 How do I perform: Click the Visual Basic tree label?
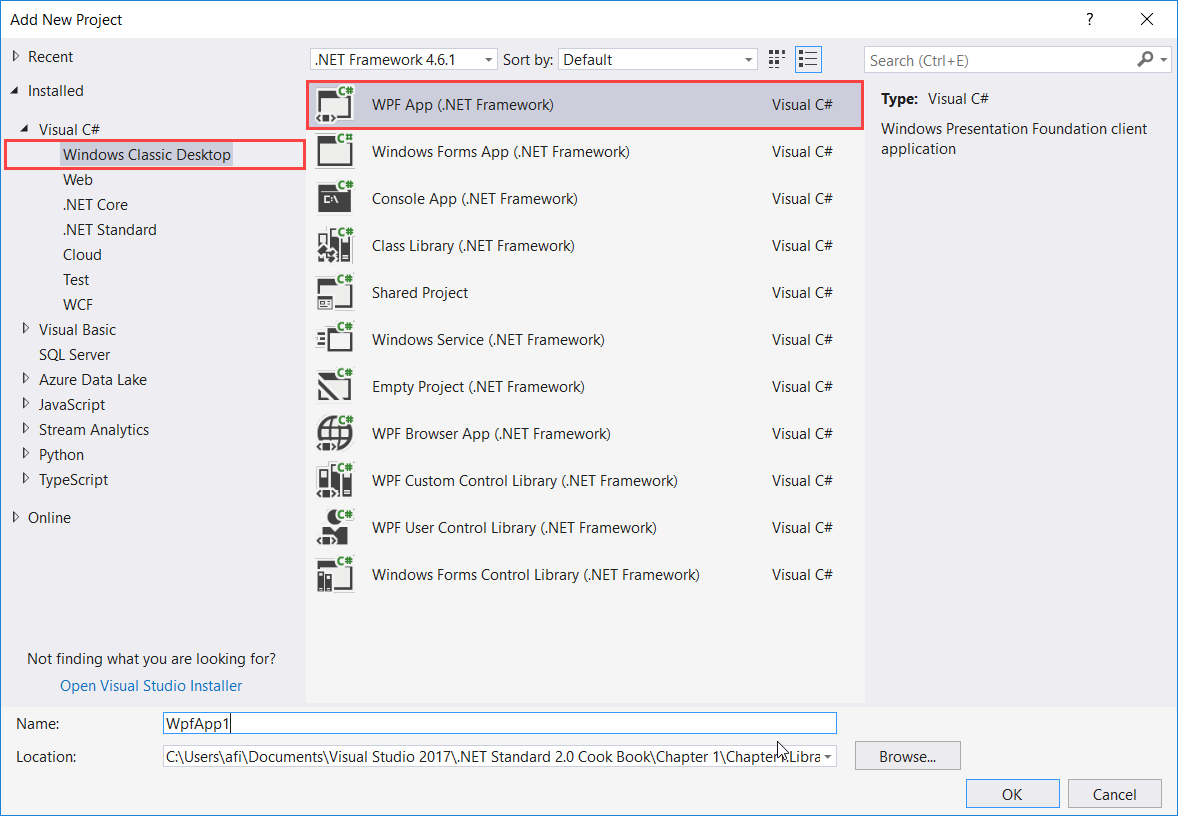pos(77,329)
